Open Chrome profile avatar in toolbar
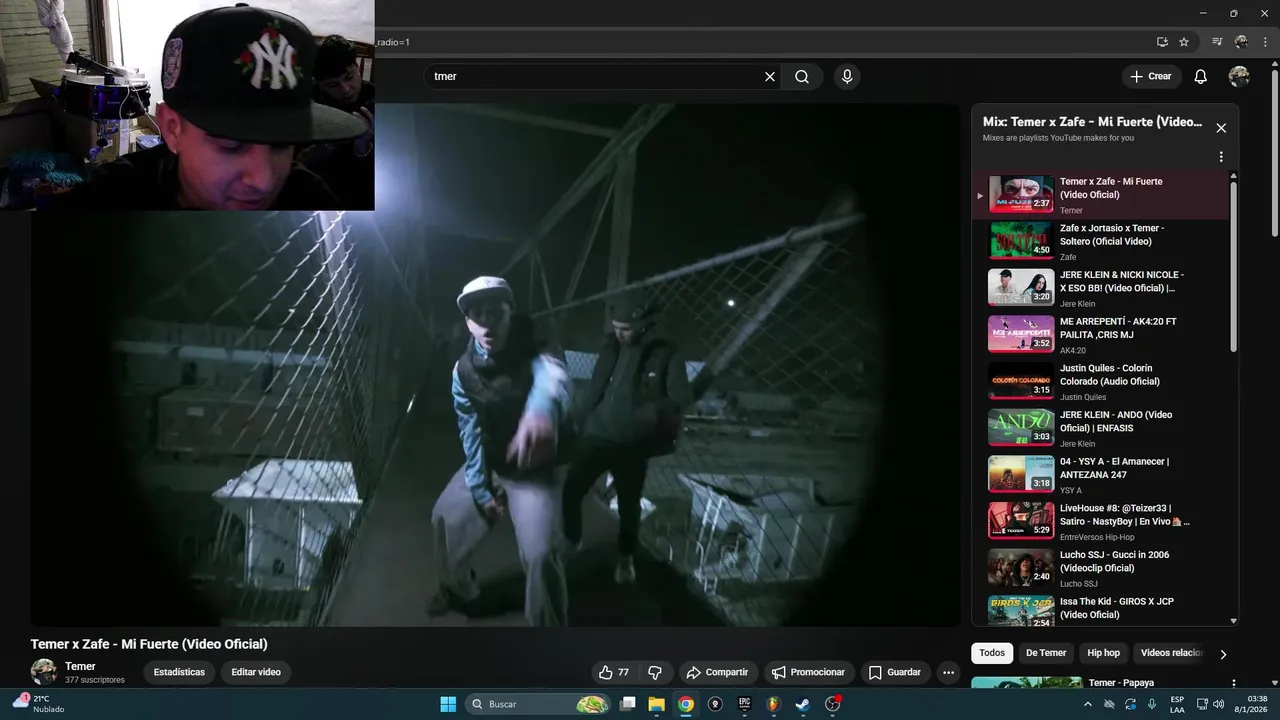Screen dimensions: 1280x720 point(1241,42)
